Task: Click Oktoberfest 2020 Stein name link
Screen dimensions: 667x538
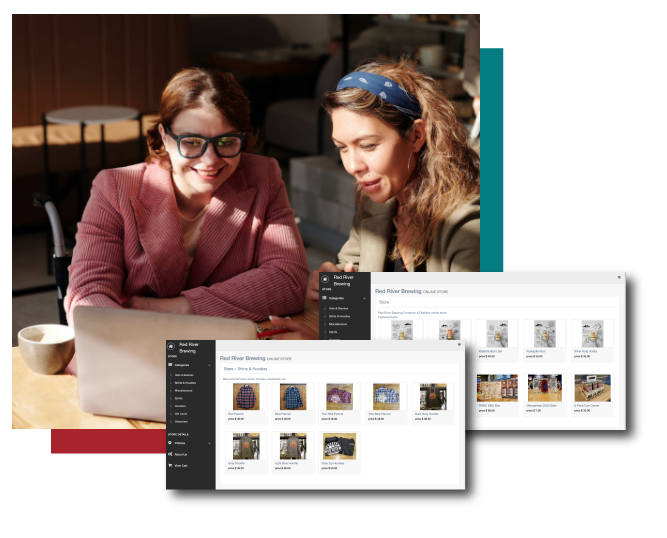Action: [541, 405]
